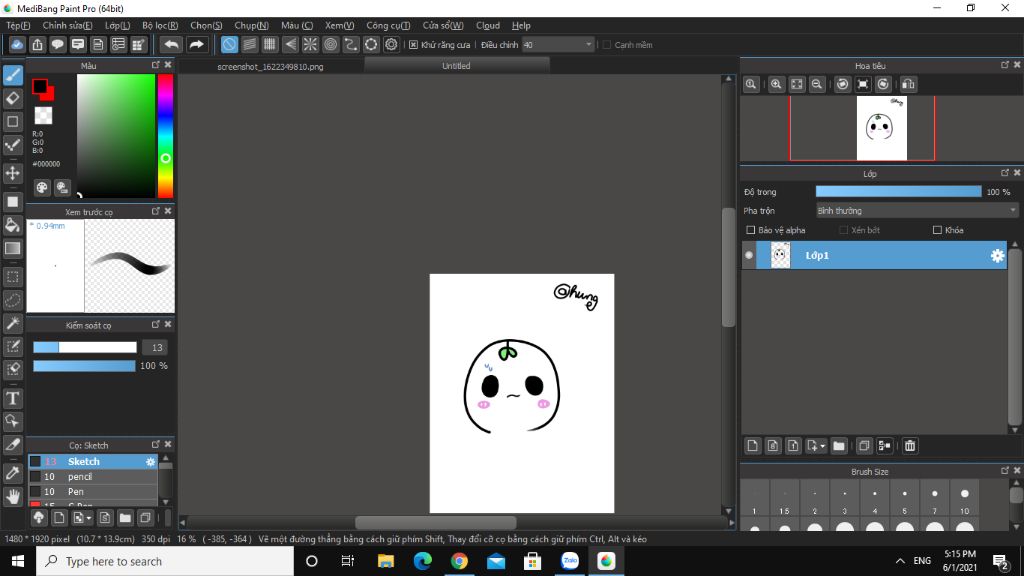
Task: Expand the layer panel add-layer dropdown
Action: coord(822,446)
